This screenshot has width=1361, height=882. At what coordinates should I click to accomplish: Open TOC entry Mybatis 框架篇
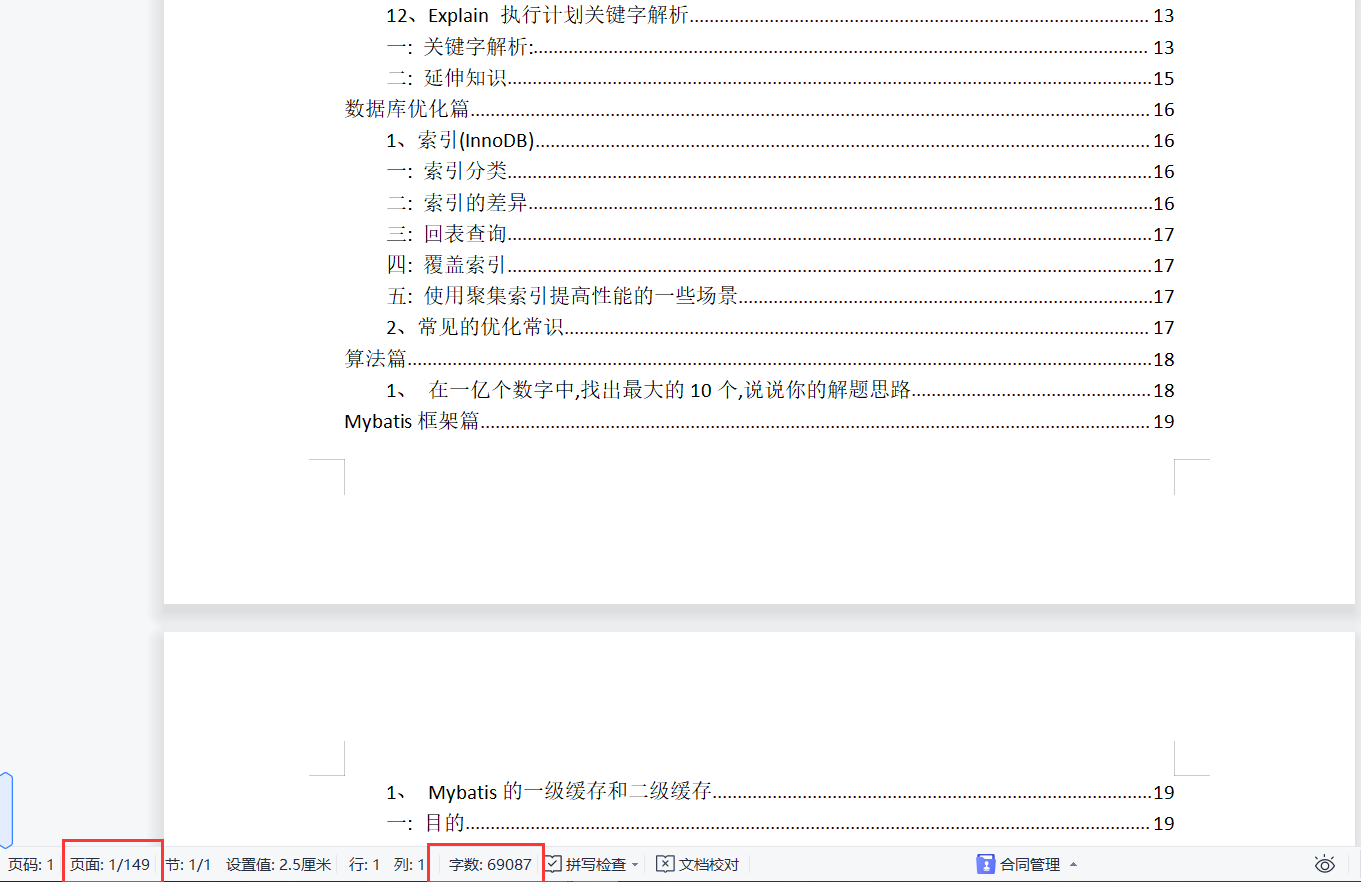tap(759, 421)
